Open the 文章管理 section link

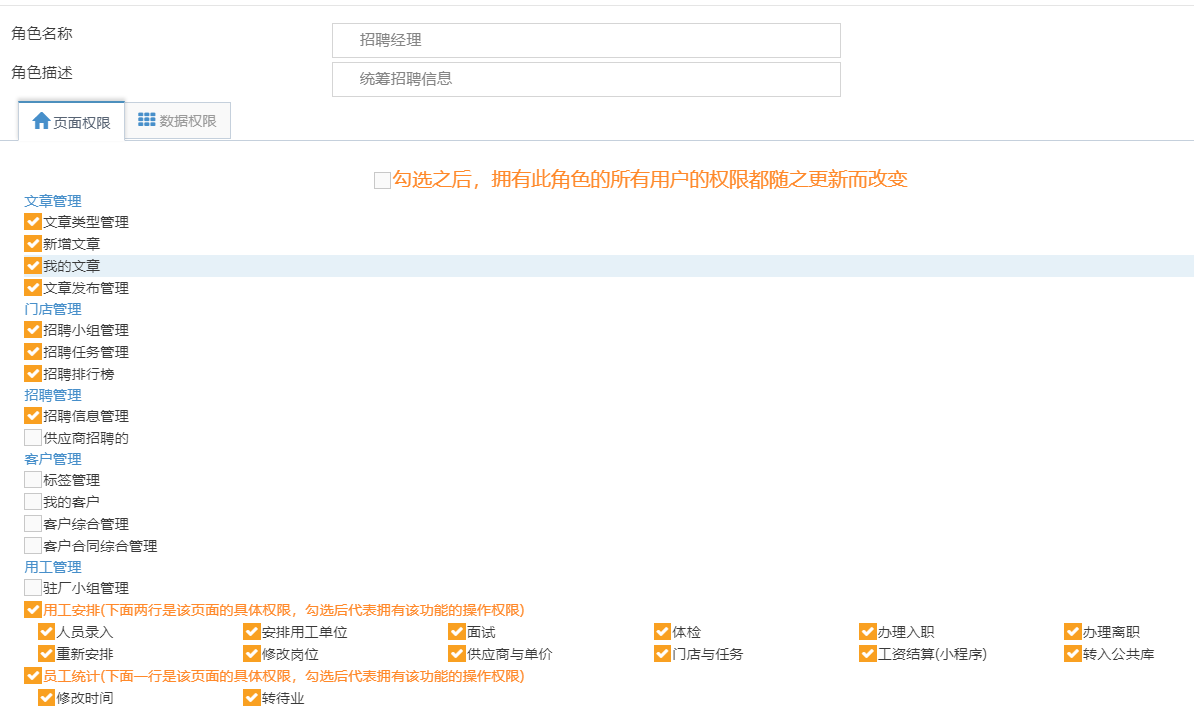point(54,200)
